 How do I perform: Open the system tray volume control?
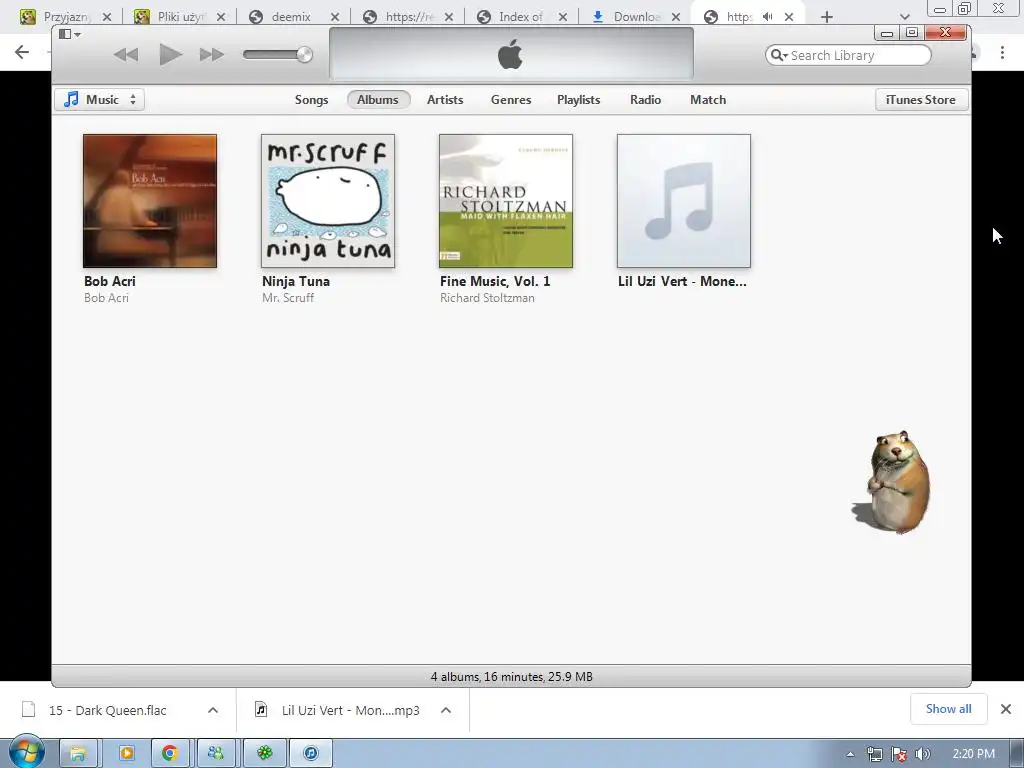tap(923, 754)
